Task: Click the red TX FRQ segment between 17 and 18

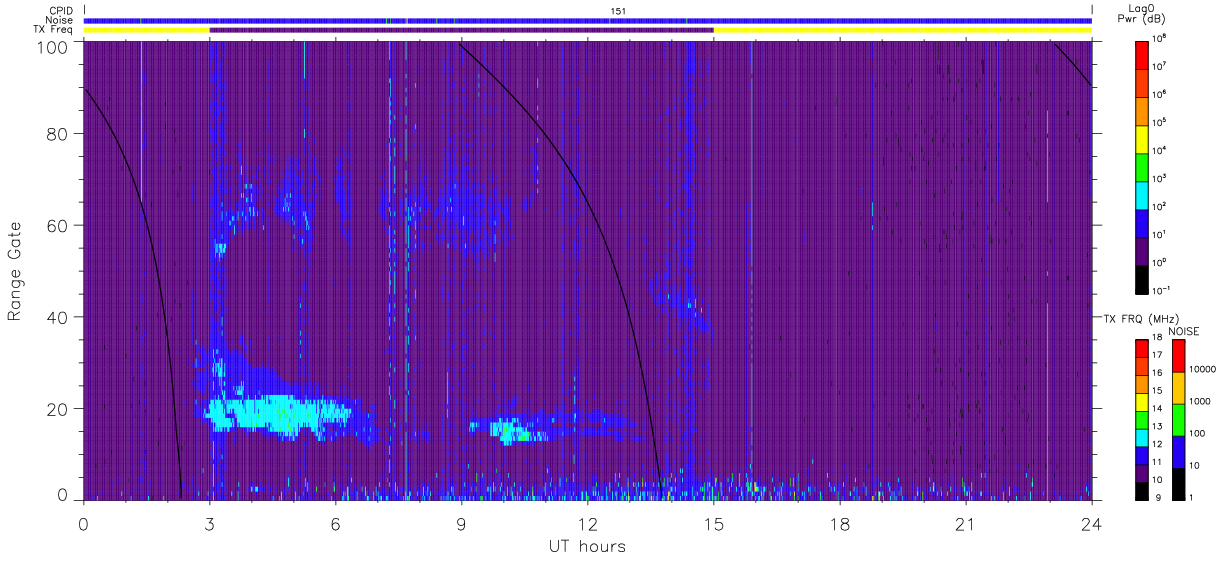Action: tap(1141, 349)
